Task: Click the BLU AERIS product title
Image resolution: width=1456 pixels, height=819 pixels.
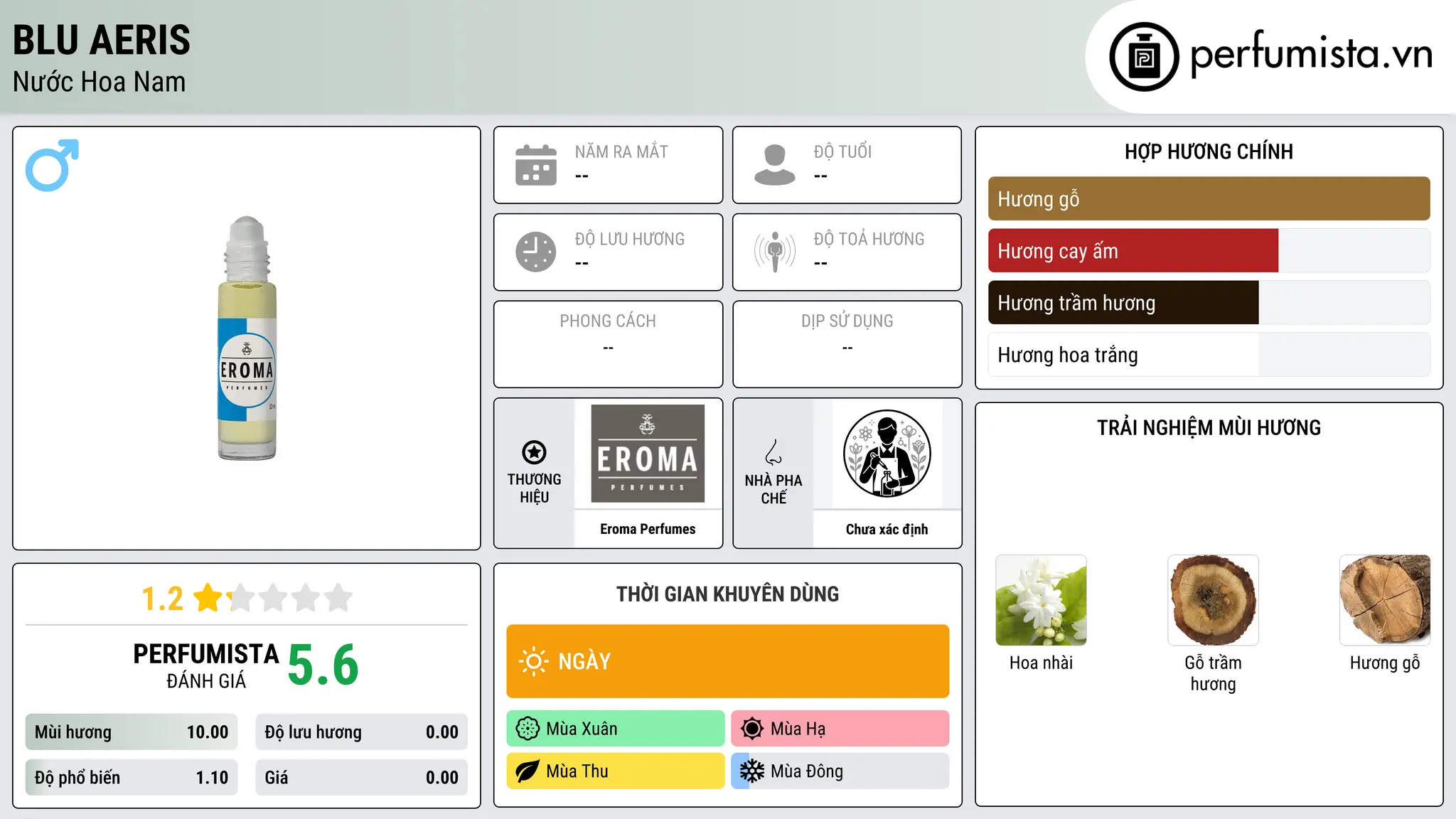Action: click(x=102, y=40)
